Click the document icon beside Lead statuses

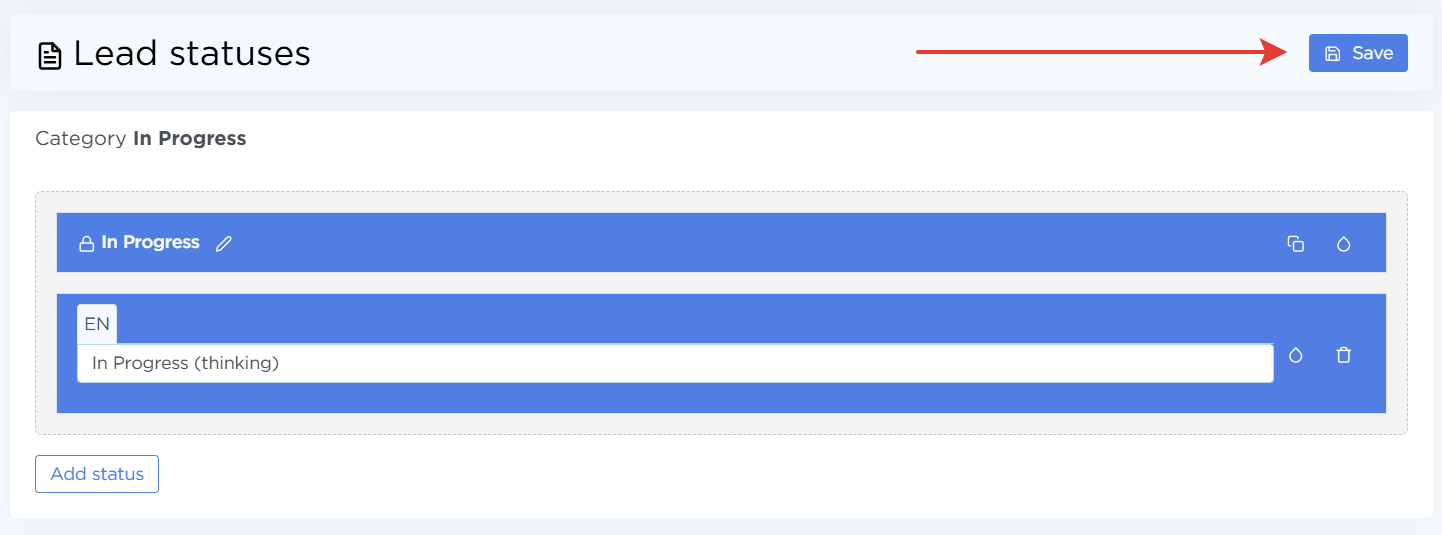pyautogui.click(x=49, y=56)
